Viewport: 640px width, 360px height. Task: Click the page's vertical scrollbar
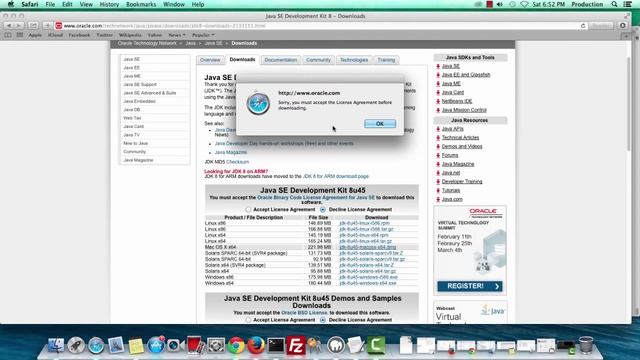(629, 104)
